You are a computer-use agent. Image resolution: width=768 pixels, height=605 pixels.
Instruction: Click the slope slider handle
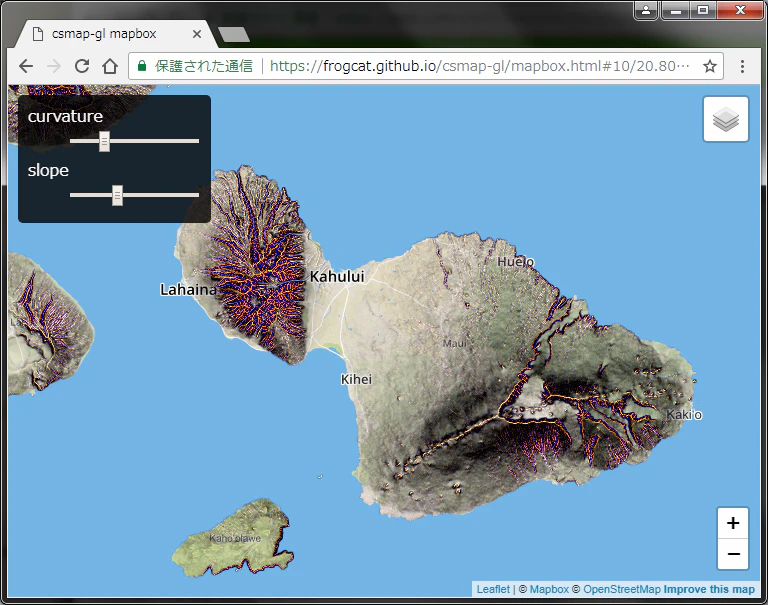pyautogui.click(x=117, y=195)
